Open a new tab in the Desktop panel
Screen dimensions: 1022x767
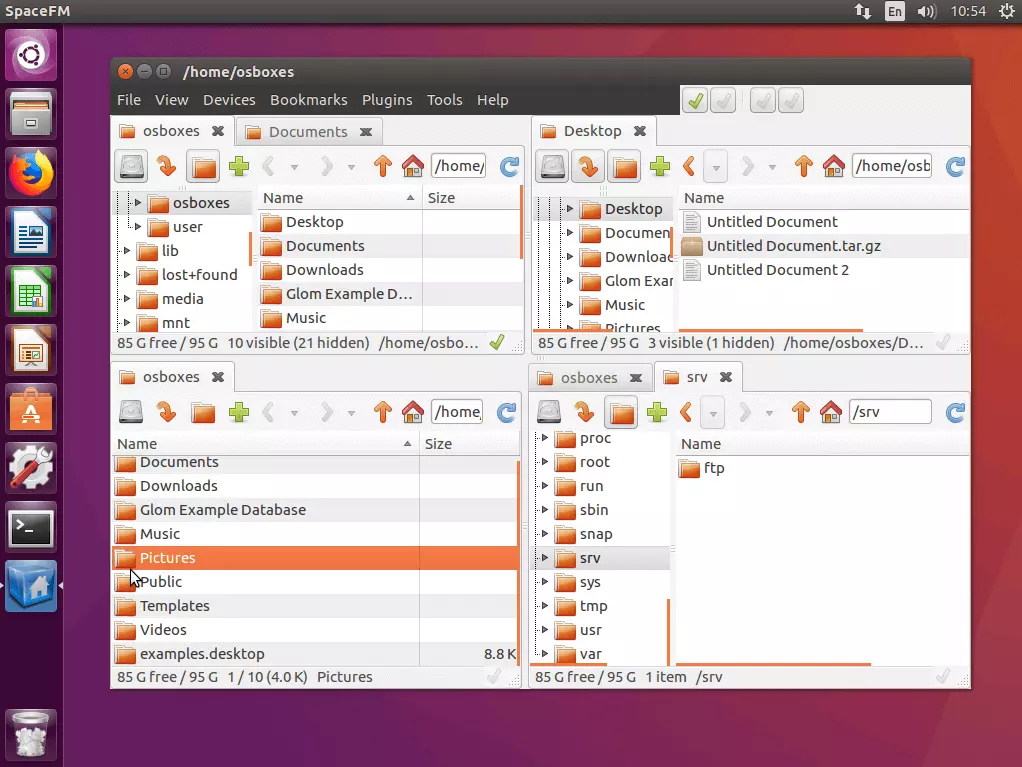click(x=660, y=166)
